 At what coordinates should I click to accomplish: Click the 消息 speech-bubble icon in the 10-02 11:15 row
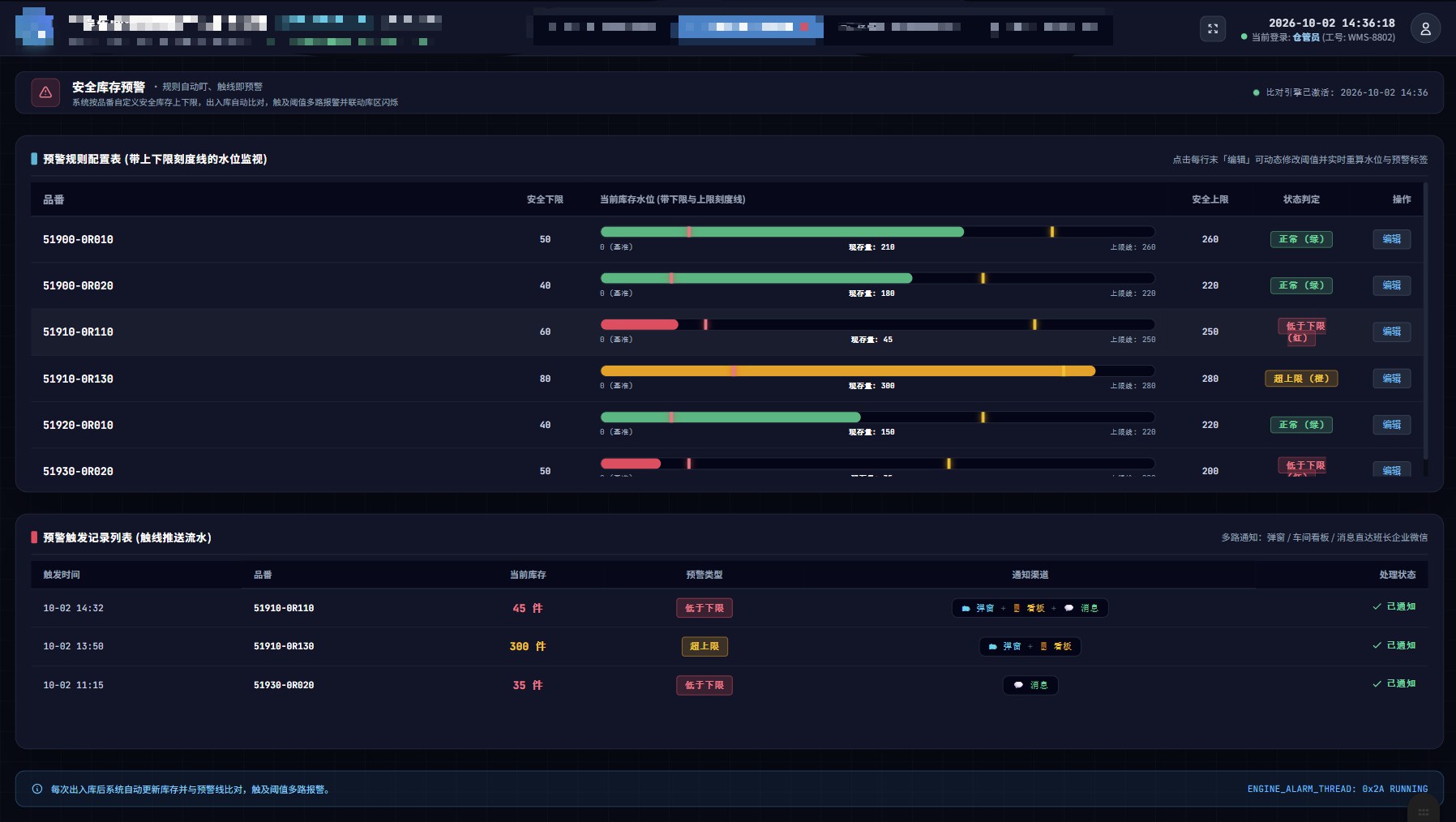pos(1018,685)
